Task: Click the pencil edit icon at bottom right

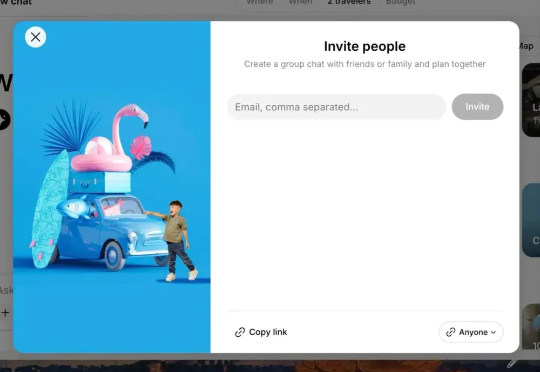Action: [512, 363]
